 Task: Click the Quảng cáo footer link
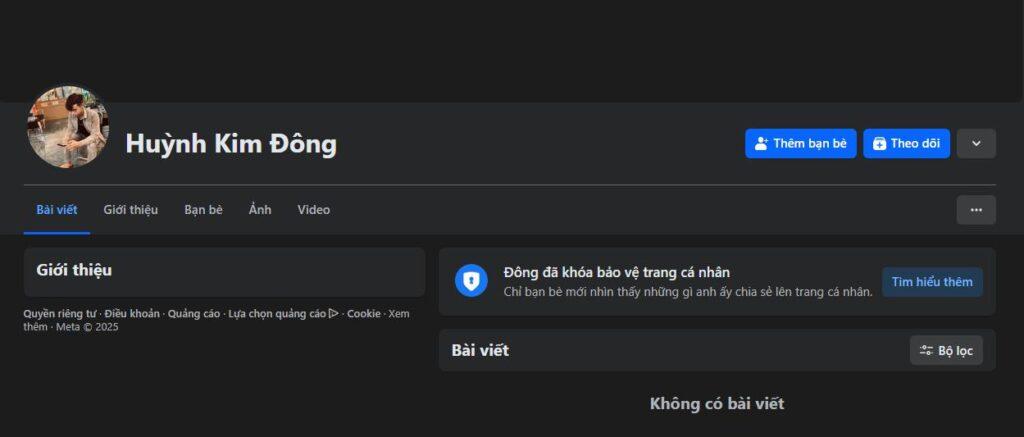click(194, 313)
